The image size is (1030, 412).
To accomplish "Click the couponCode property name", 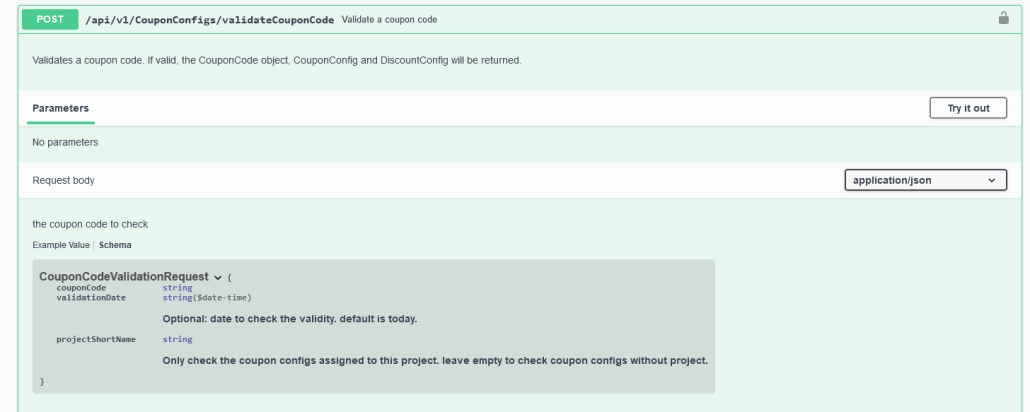I will (x=81, y=288).
